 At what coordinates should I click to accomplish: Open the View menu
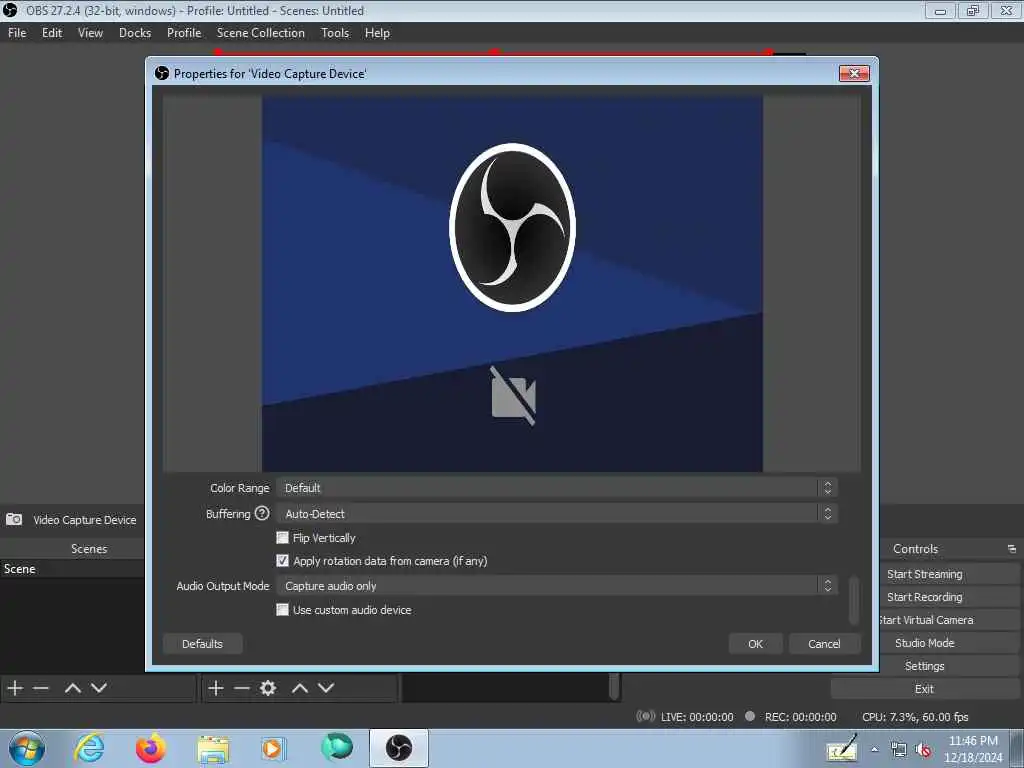tap(90, 33)
